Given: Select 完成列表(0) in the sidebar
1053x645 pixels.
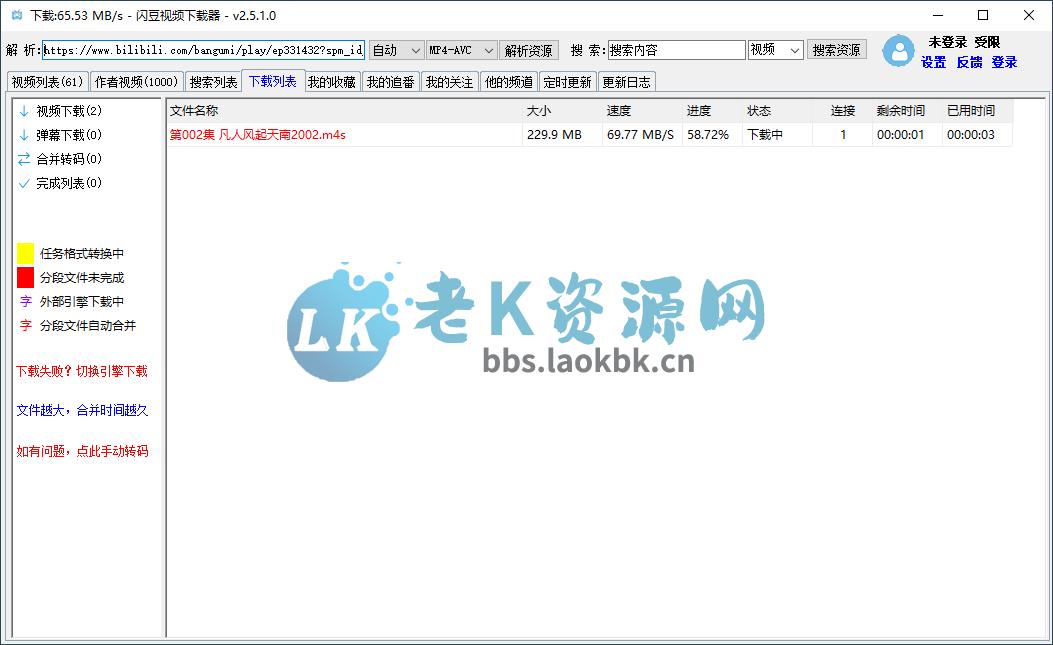Looking at the screenshot, I should click(68, 183).
